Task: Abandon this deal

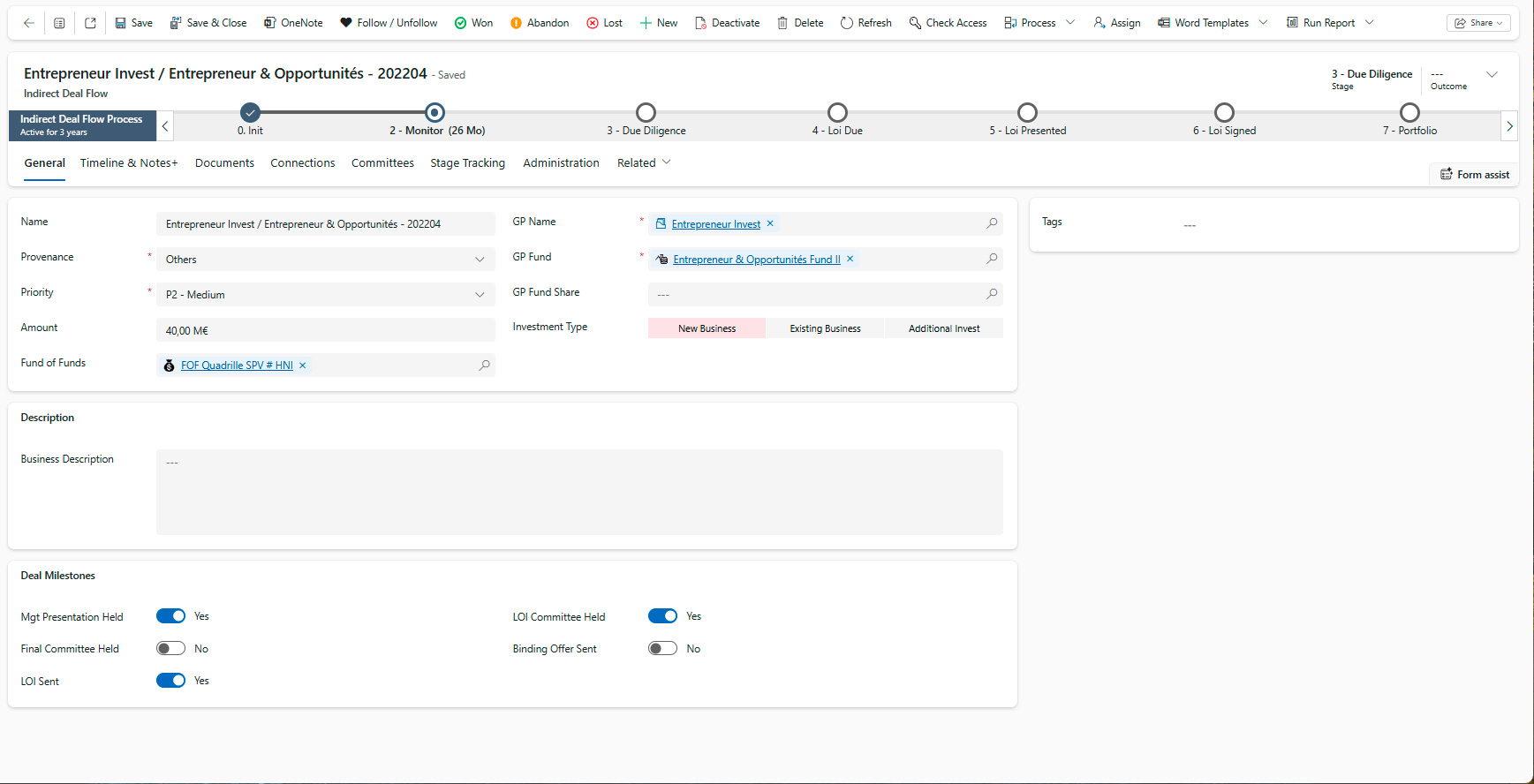Action: (540, 23)
